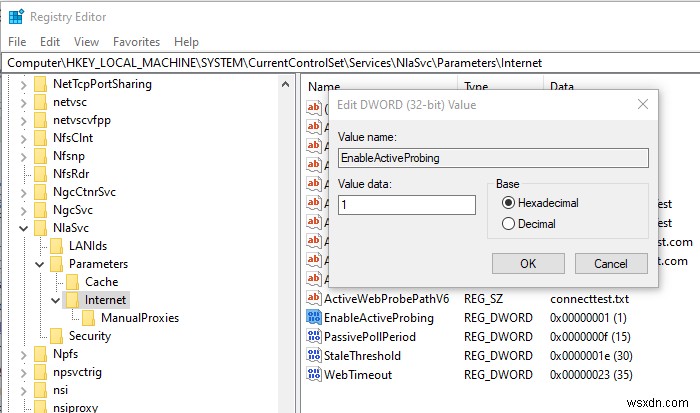Open the View menu
Viewport: 700px width, 413px height.
coord(86,42)
